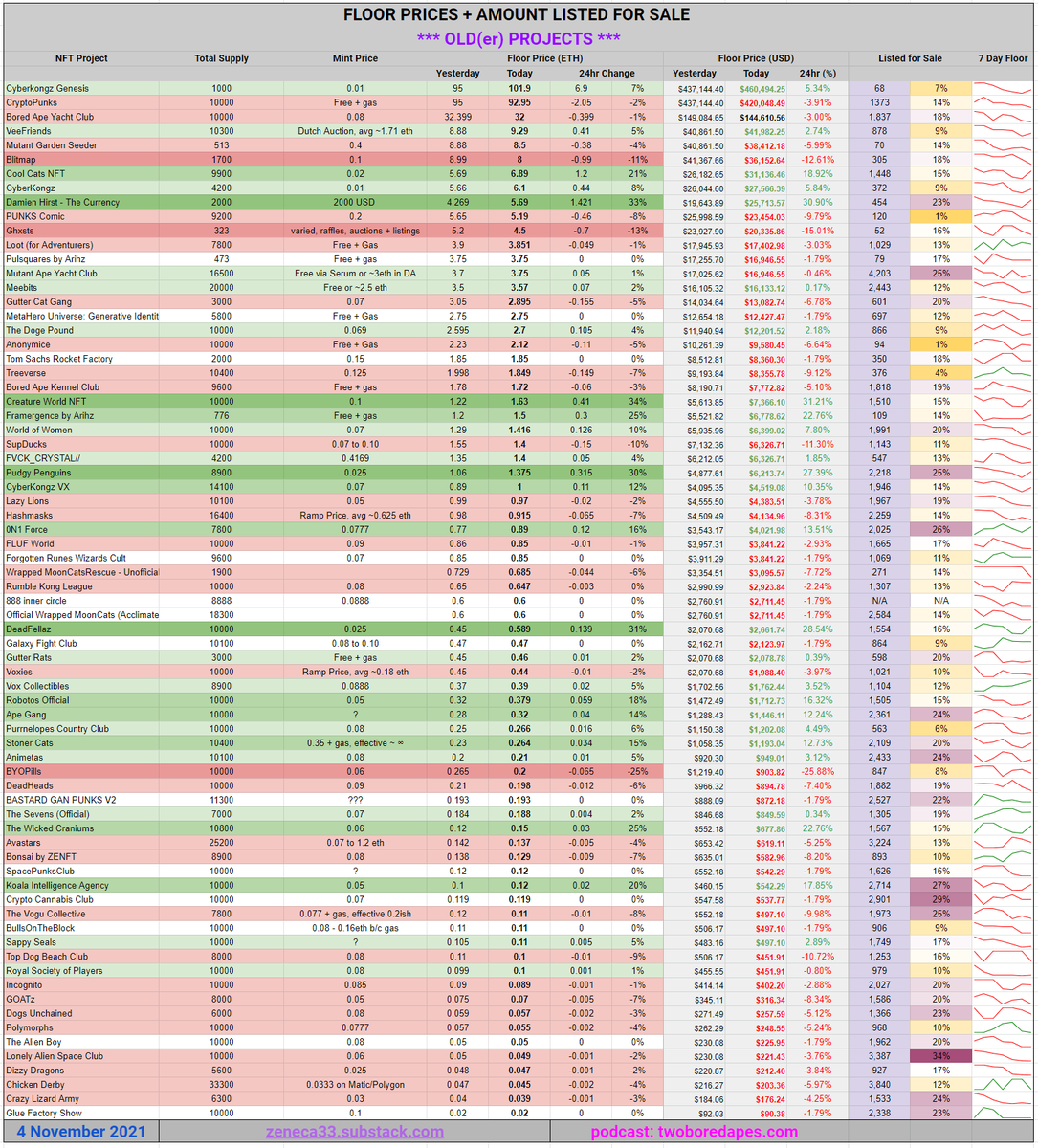The width and height of the screenshot is (1038, 1148).
Task: Select the 'Hashmasks' project cell
Action: click(x=80, y=516)
